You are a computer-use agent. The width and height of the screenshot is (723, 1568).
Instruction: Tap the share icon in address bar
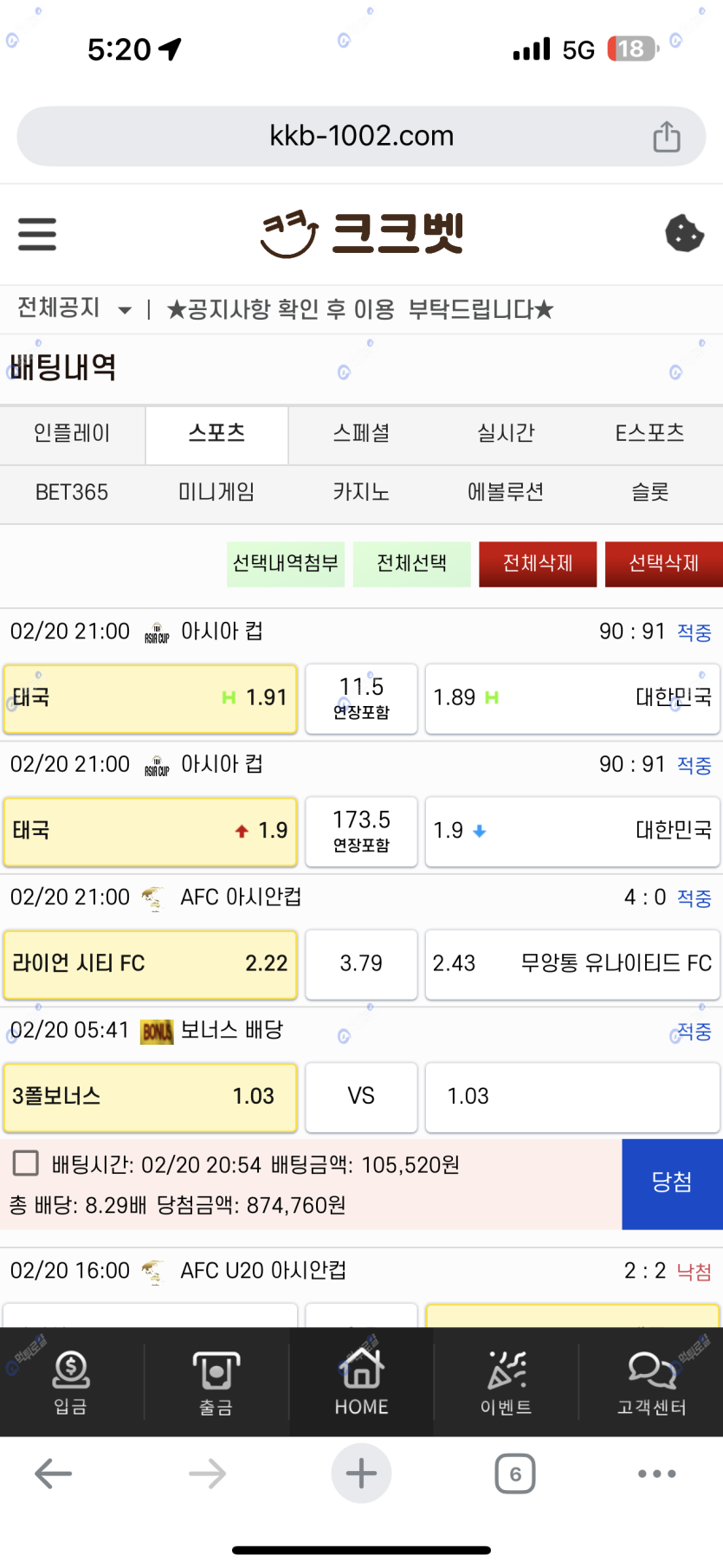click(667, 136)
